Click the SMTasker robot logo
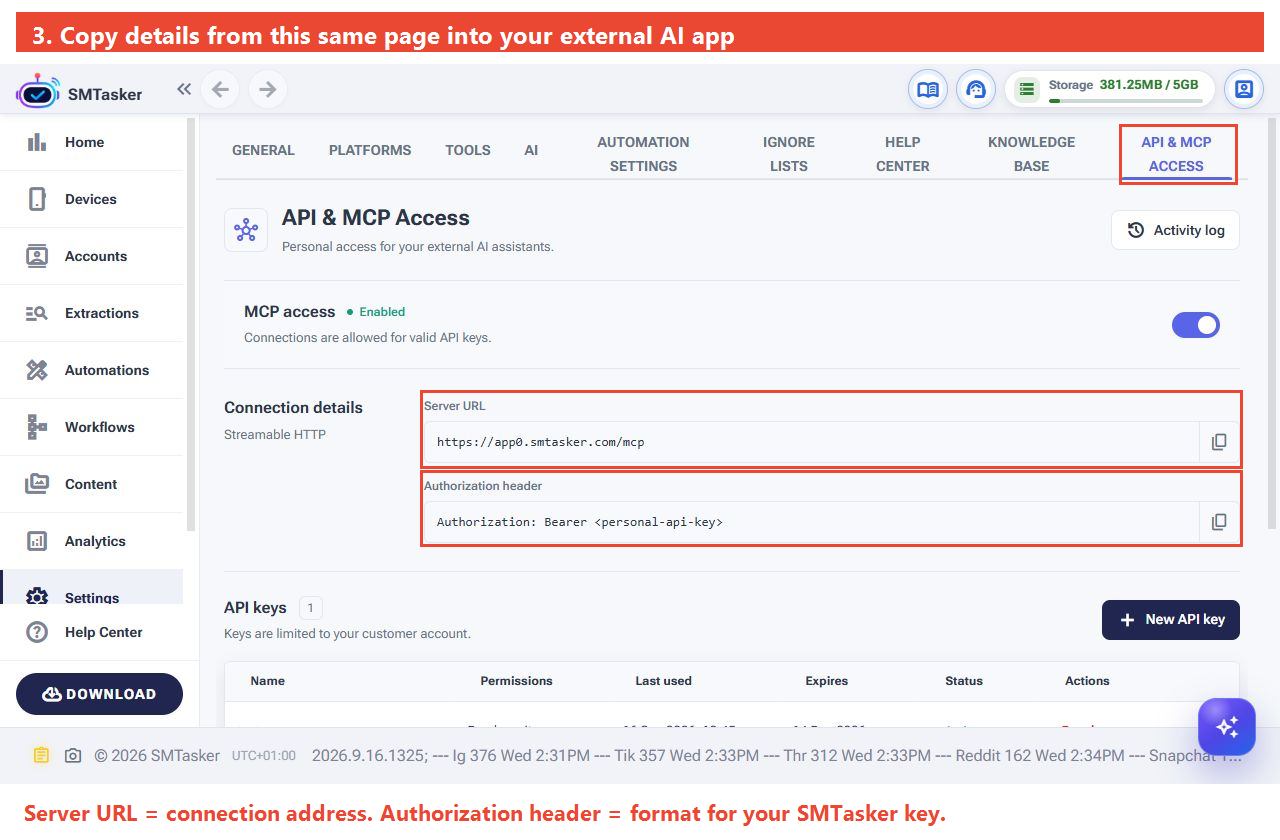The width and height of the screenshot is (1280, 840). point(37,91)
